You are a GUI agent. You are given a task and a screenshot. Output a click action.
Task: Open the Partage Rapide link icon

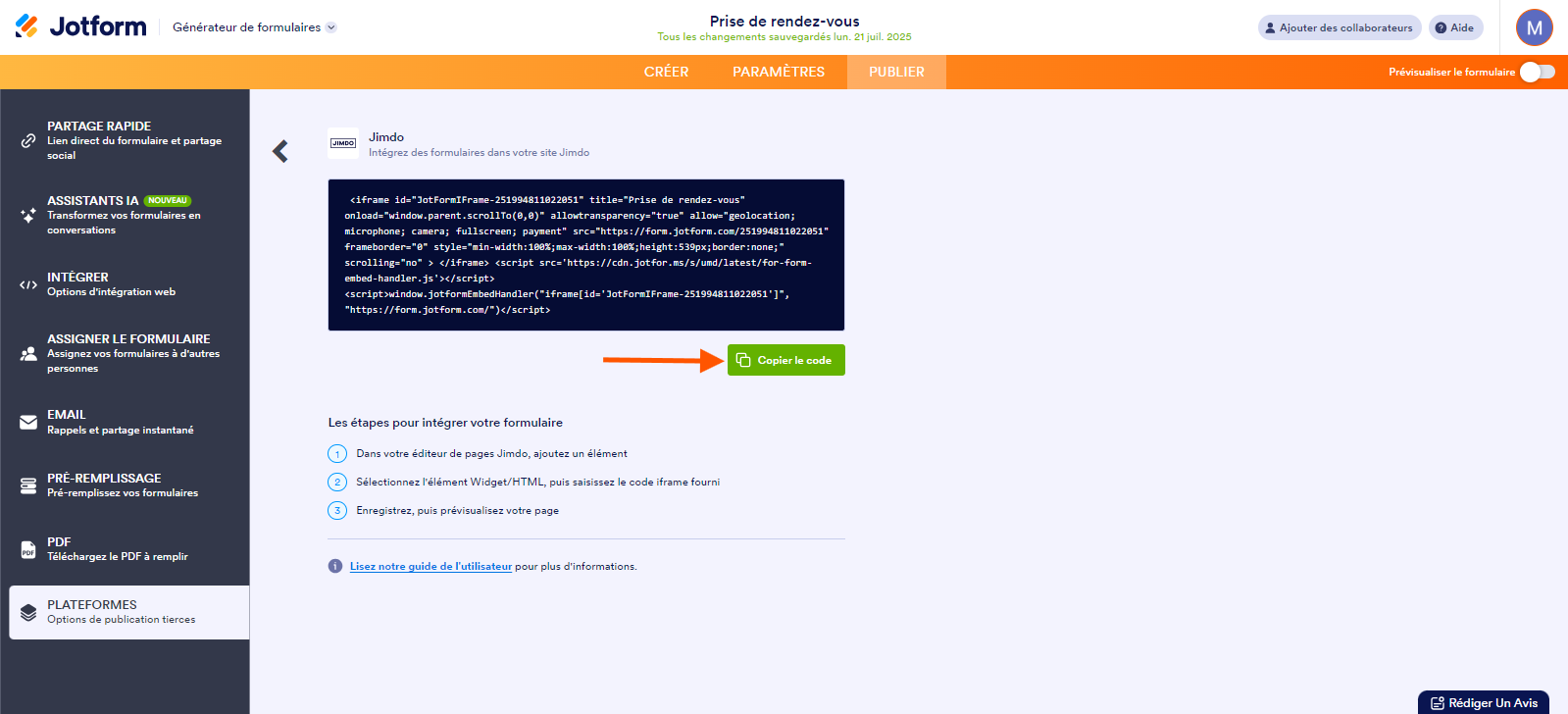coord(28,140)
